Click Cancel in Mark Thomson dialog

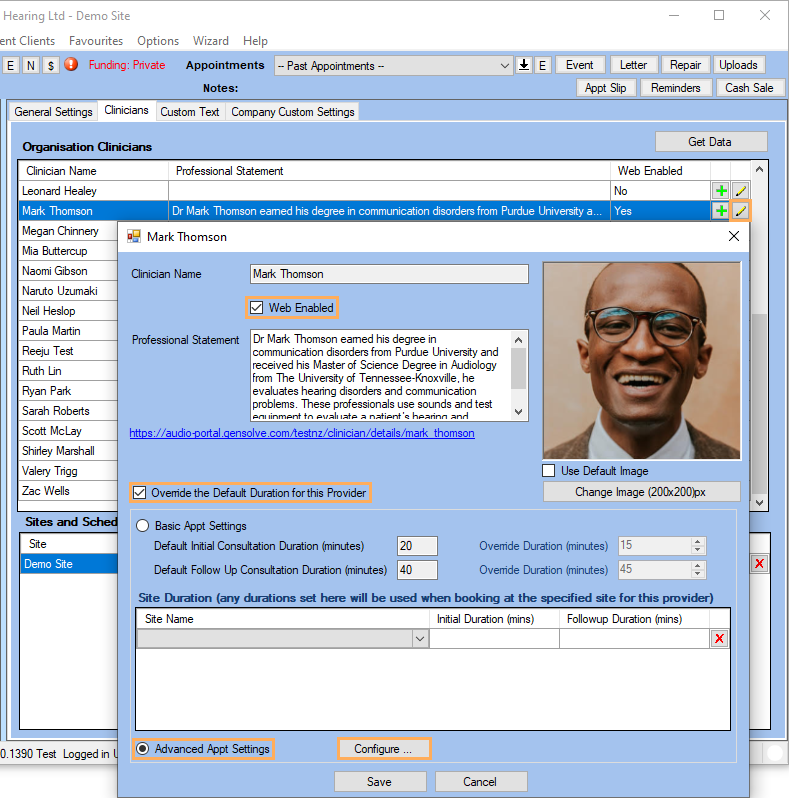click(x=480, y=782)
